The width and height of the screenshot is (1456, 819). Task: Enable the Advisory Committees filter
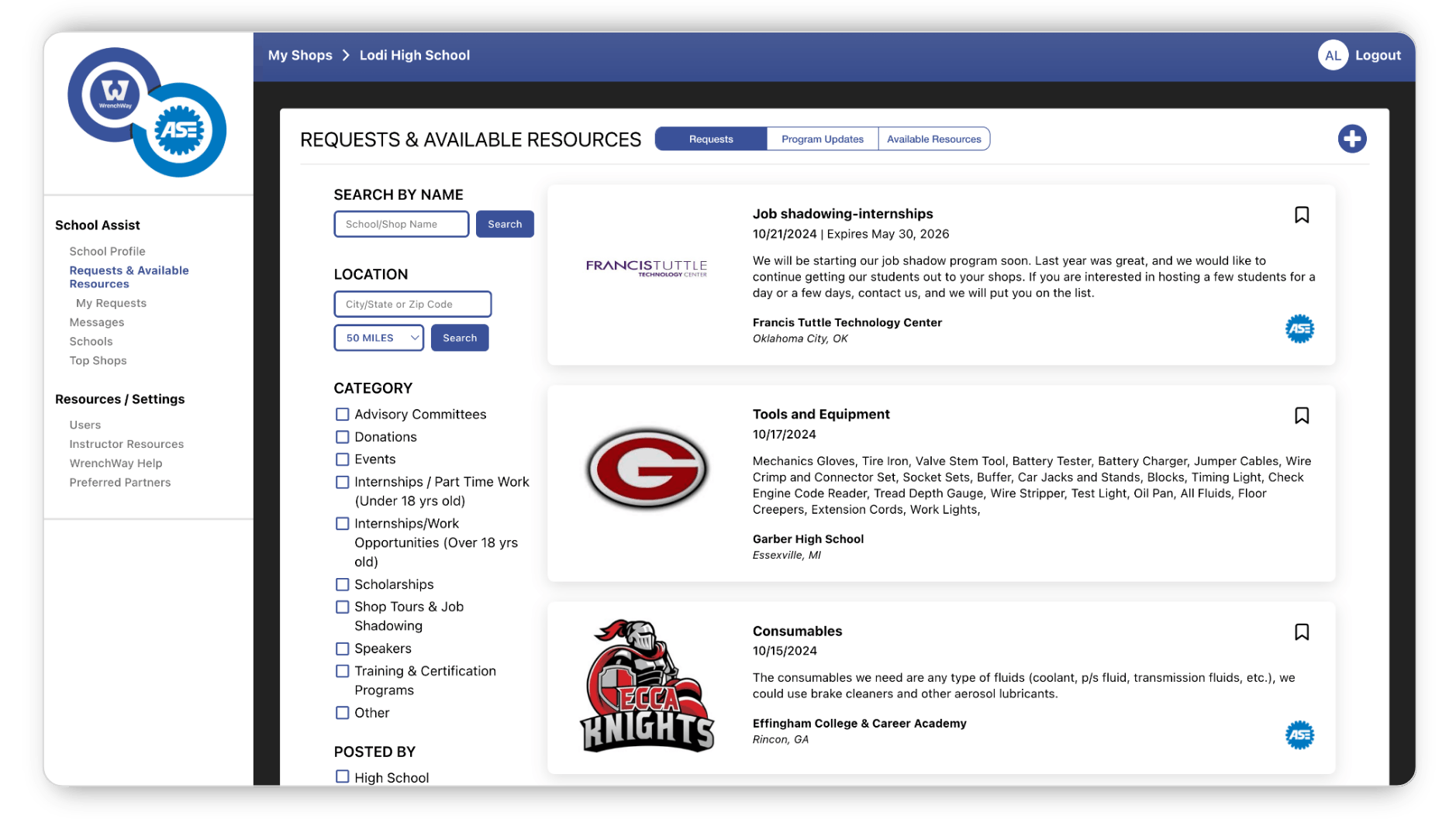tap(342, 414)
